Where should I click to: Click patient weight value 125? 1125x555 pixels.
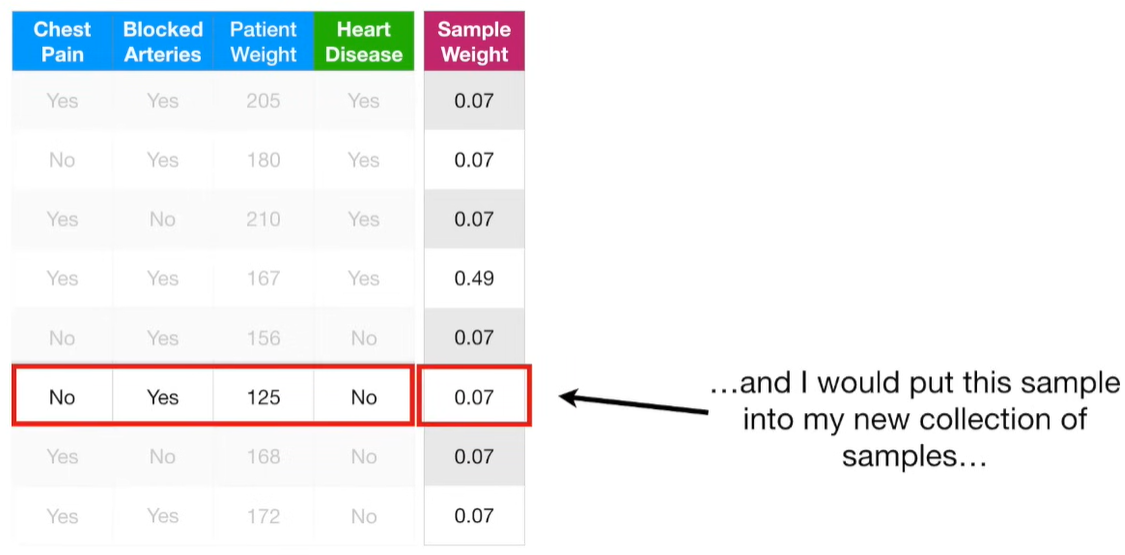pyautogui.click(x=263, y=397)
